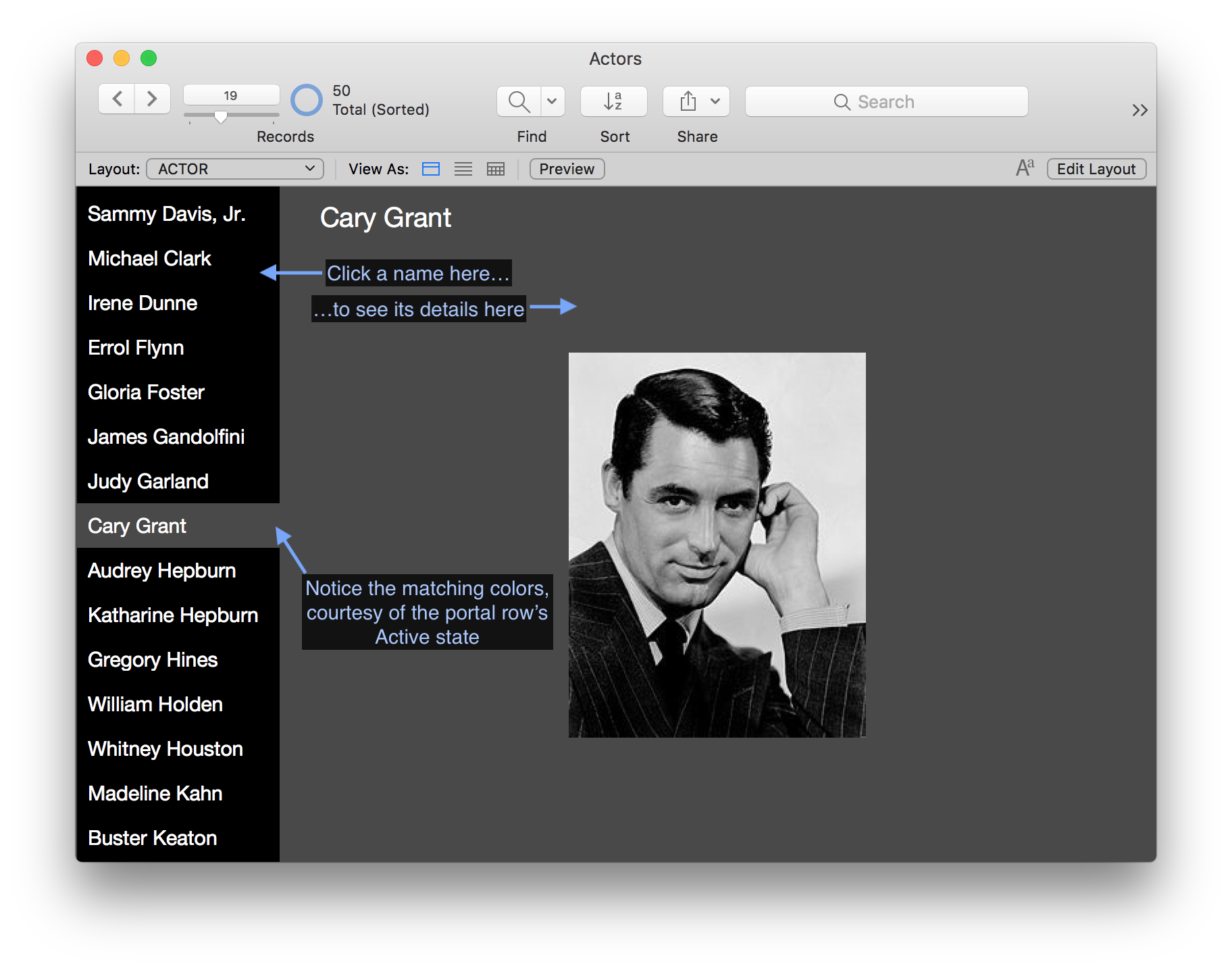Expand the Share dropdown arrow

click(x=715, y=101)
